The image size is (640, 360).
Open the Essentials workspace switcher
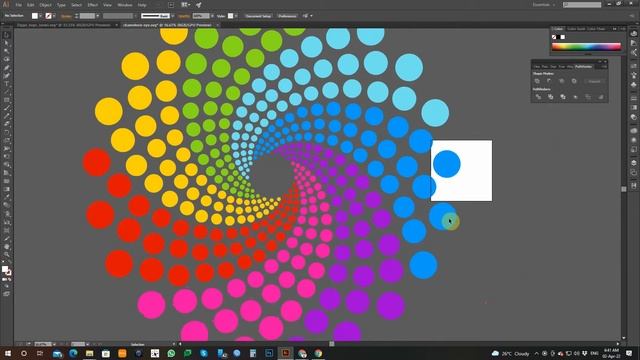tap(544, 5)
